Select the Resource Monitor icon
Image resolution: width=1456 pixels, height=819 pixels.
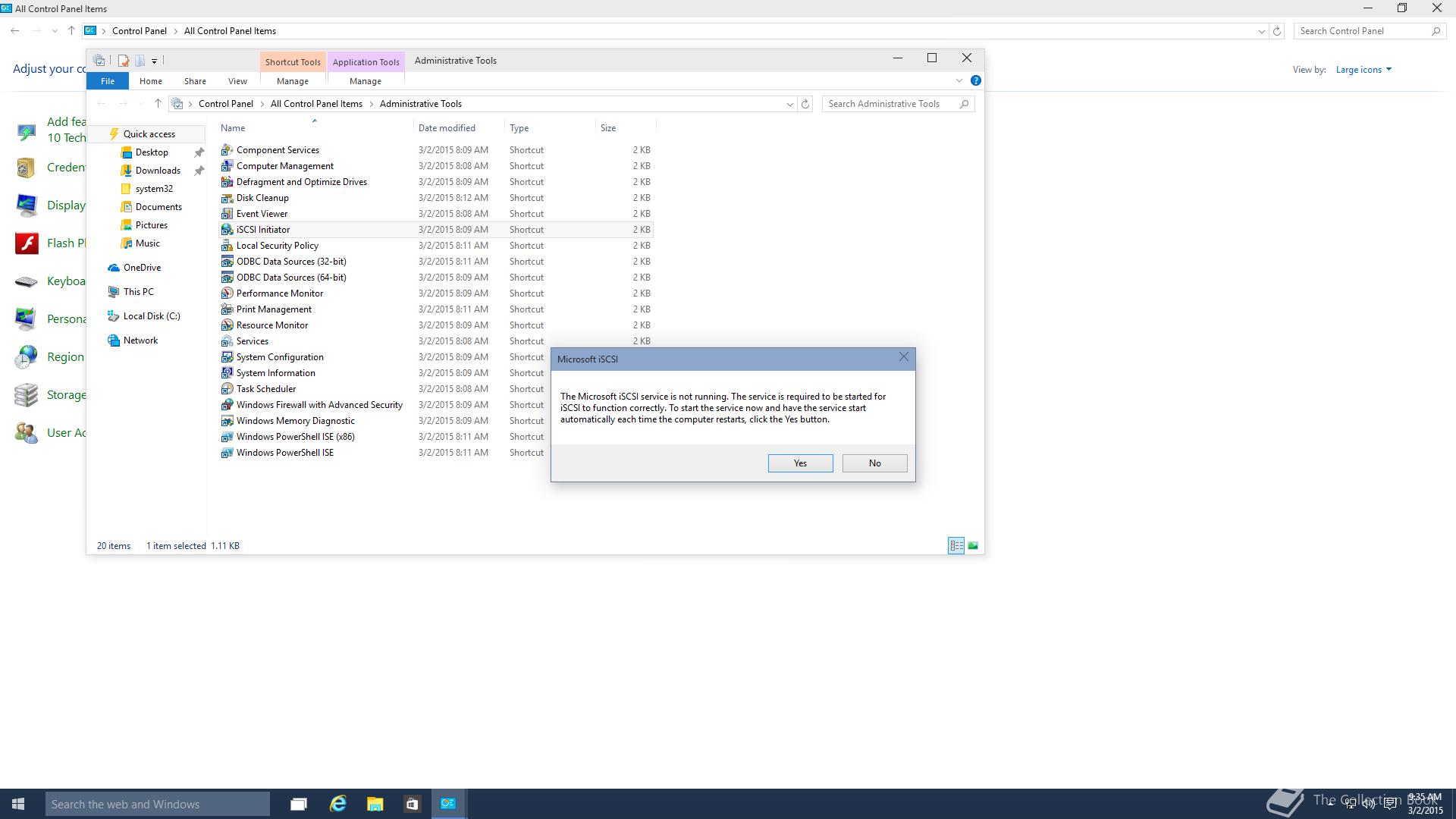227,325
